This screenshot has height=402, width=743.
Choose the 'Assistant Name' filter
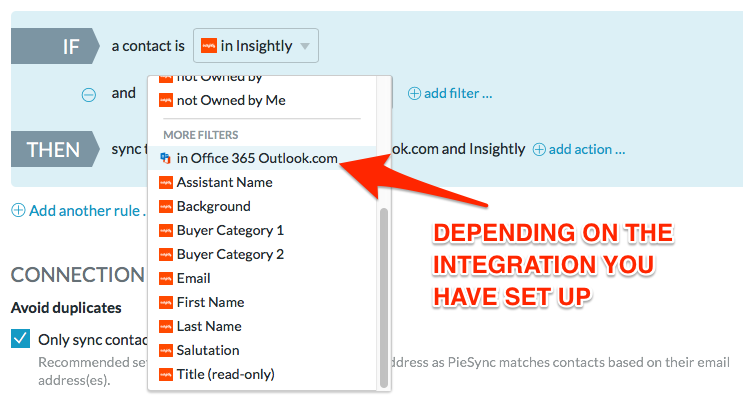click(262, 182)
